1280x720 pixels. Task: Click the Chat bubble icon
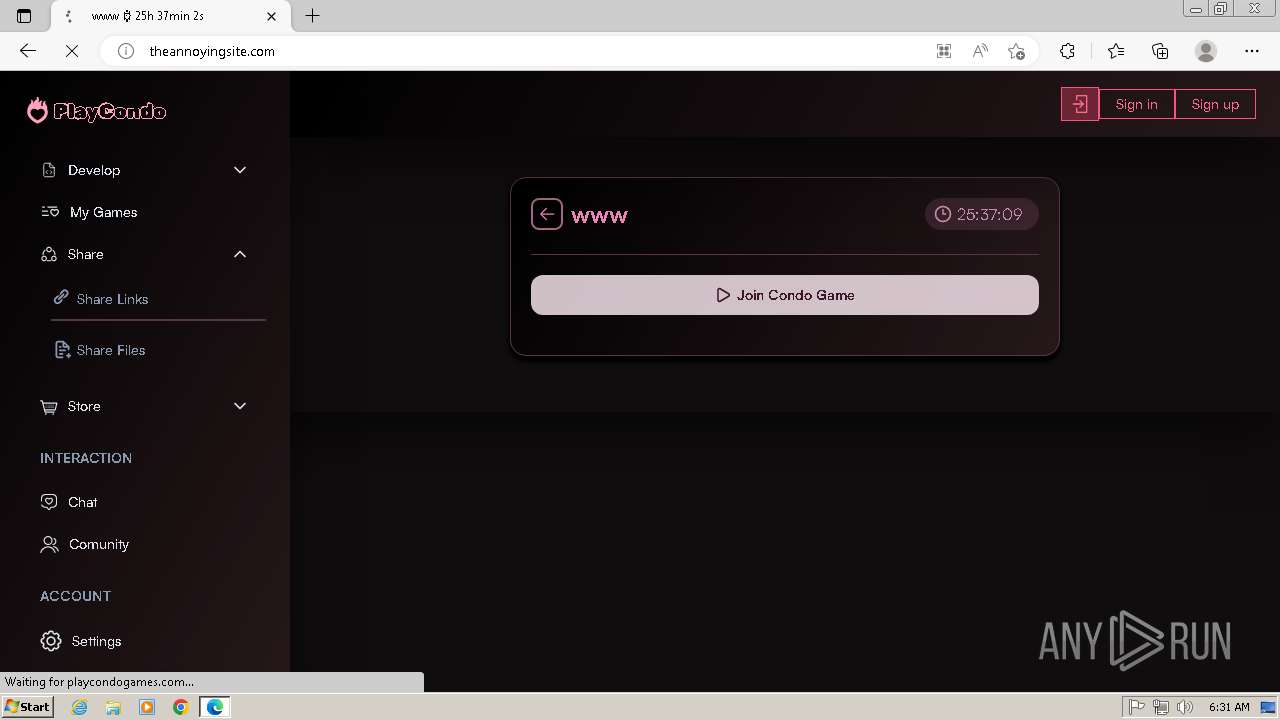tap(49, 502)
